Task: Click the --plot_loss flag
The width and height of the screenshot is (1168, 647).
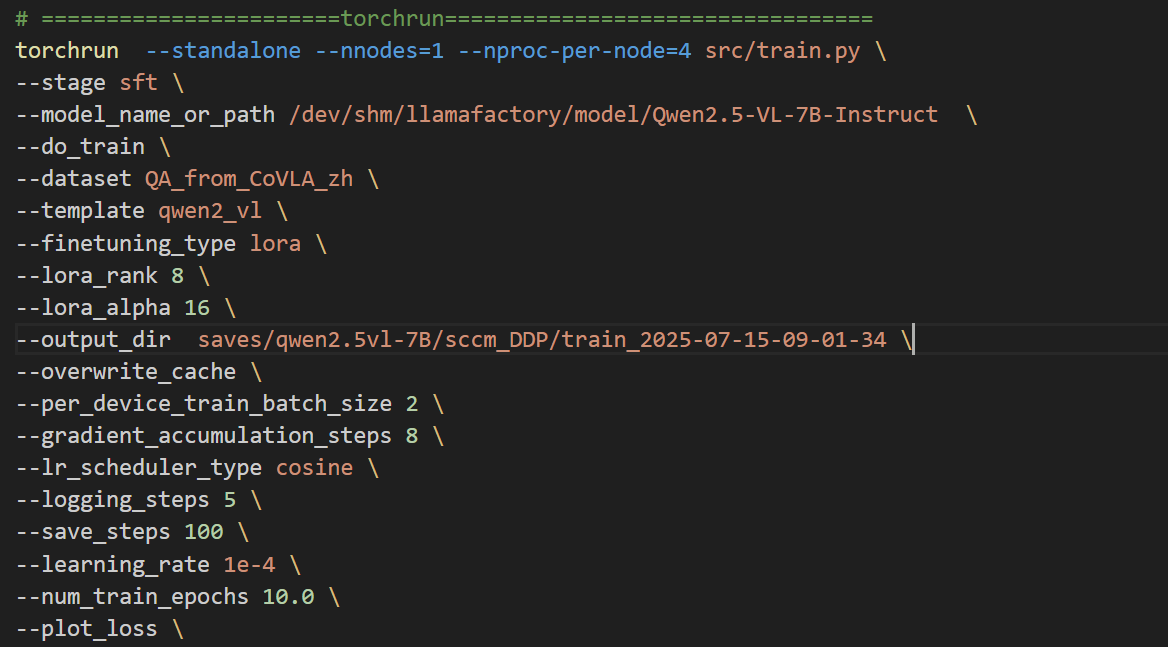Action: pos(87,628)
